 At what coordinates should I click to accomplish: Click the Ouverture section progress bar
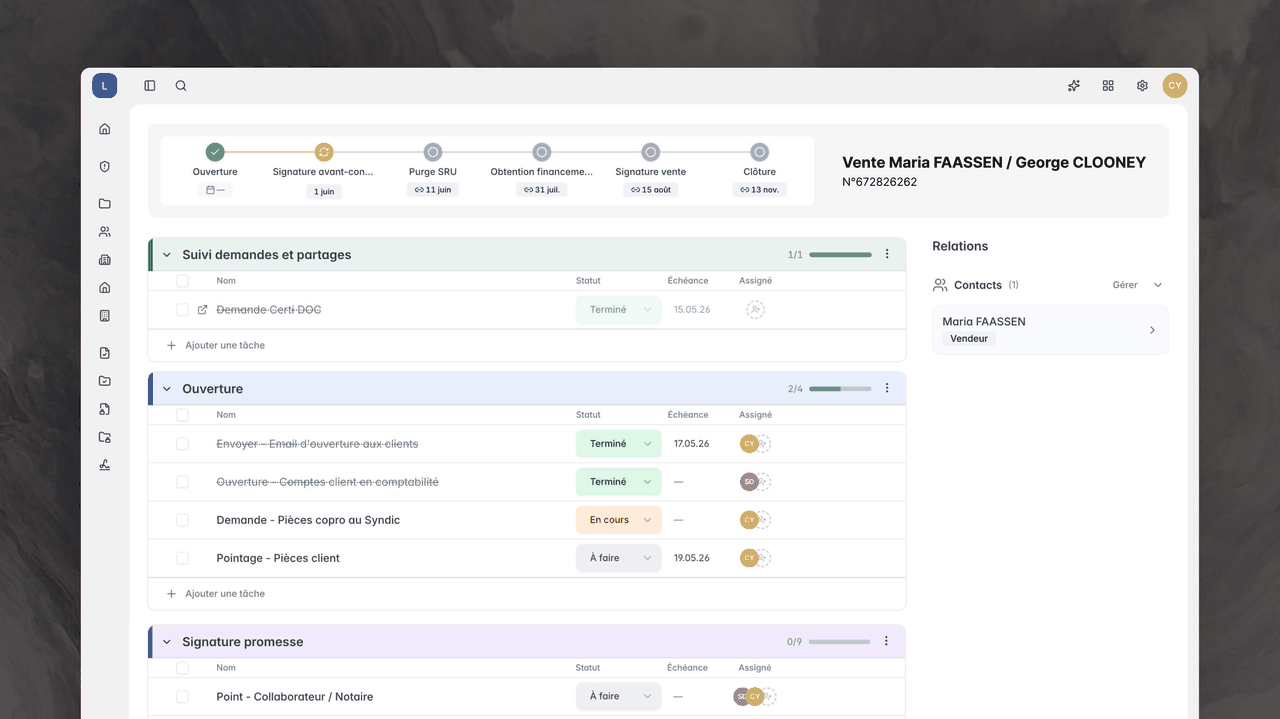pos(840,388)
